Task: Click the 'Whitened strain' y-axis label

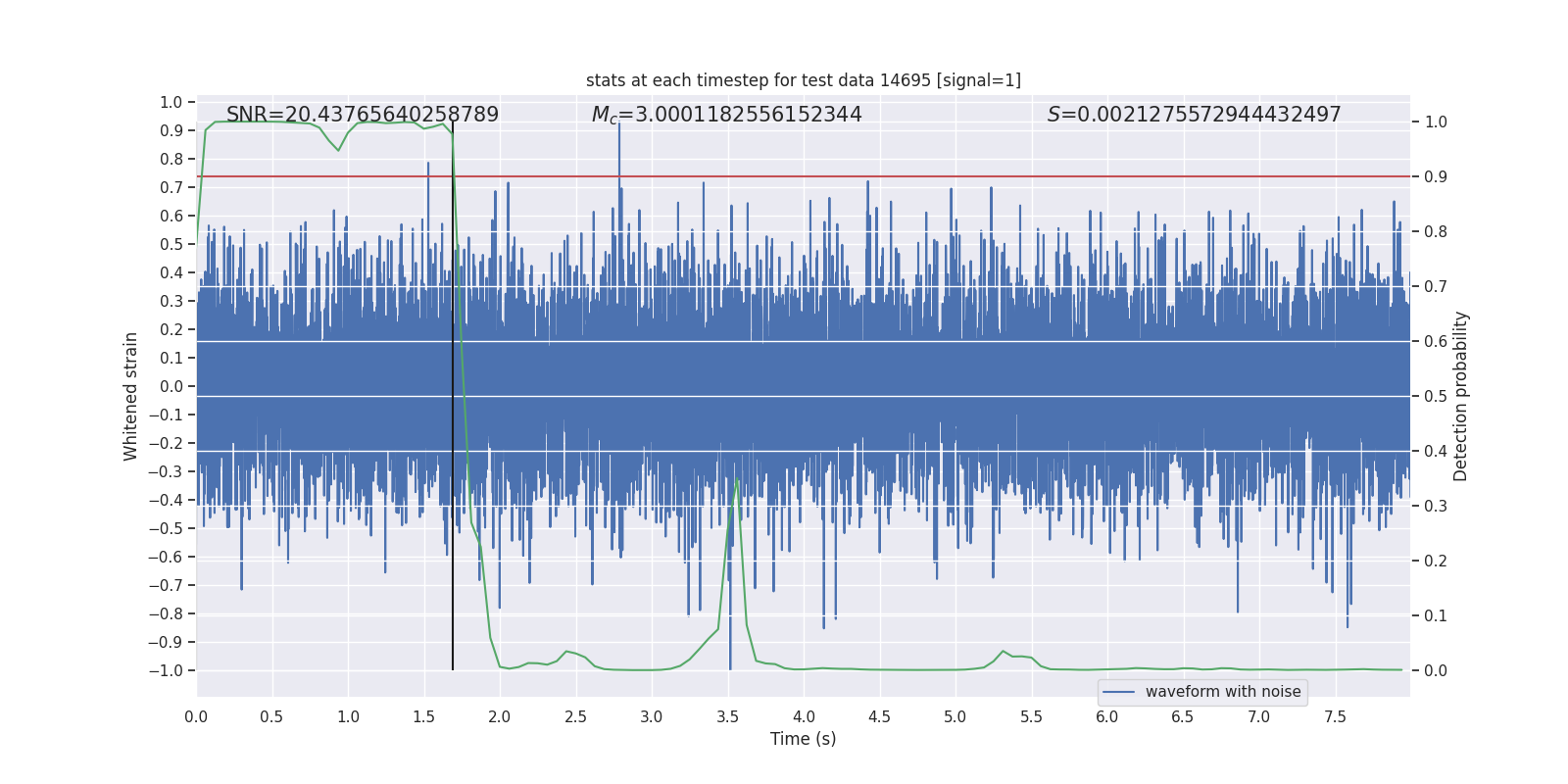Action: tap(131, 396)
